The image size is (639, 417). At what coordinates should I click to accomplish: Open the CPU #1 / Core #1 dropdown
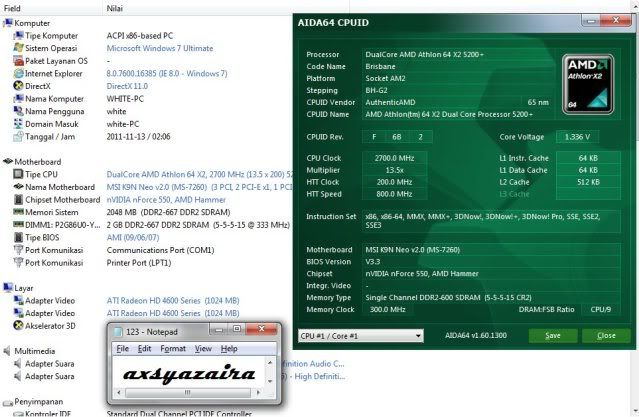361,336
